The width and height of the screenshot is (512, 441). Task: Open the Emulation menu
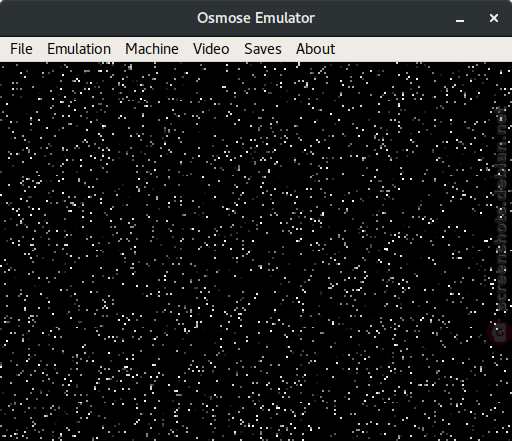(79, 49)
